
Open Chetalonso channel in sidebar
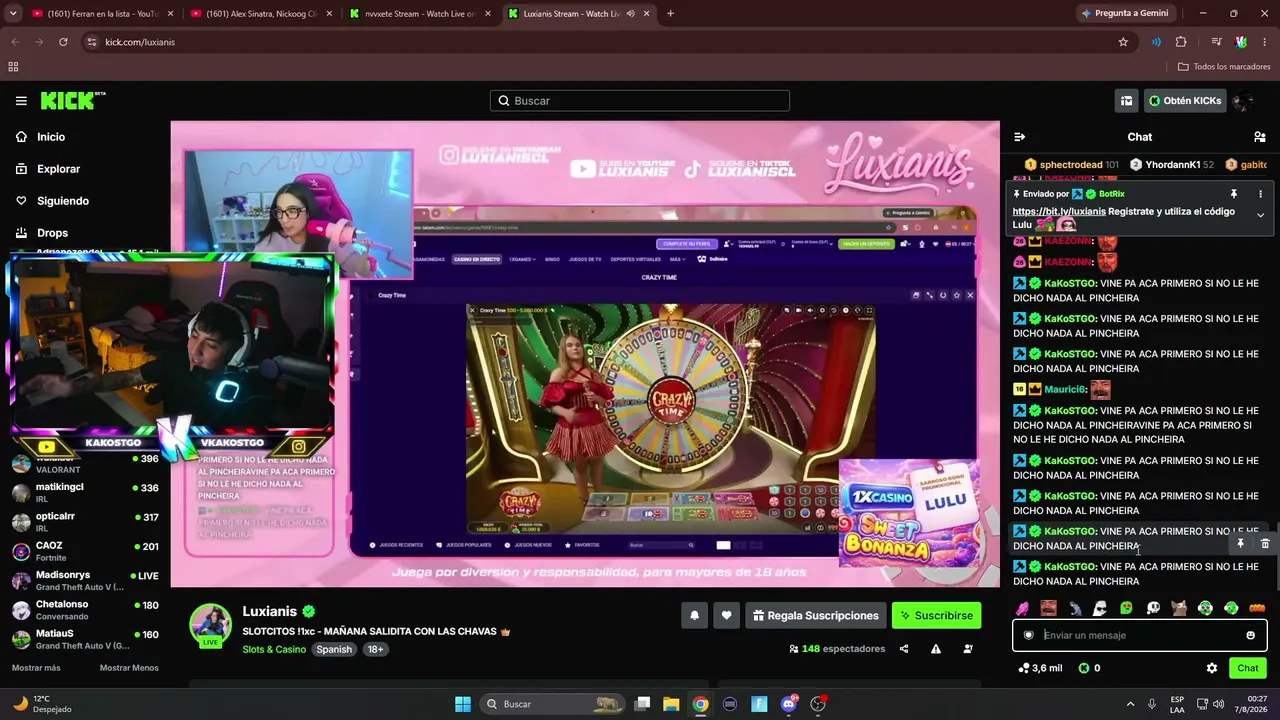tap(85, 610)
